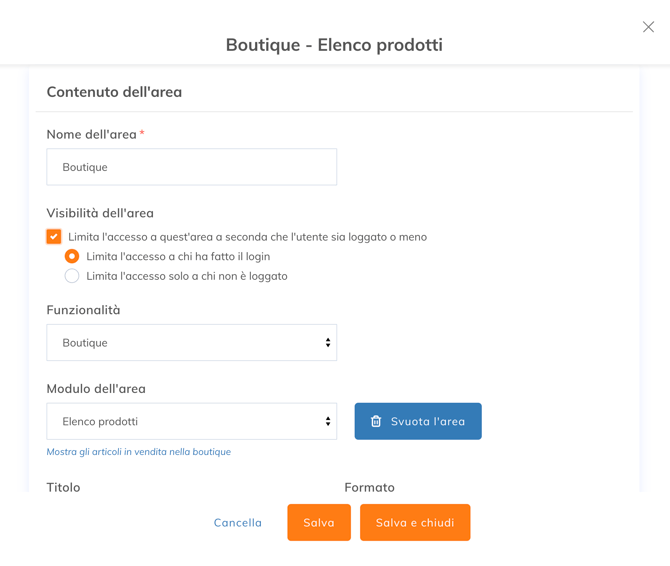Click the "Boutique - Elenco prodotti" dialog title
The height and width of the screenshot is (566, 670).
tap(334, 45)
